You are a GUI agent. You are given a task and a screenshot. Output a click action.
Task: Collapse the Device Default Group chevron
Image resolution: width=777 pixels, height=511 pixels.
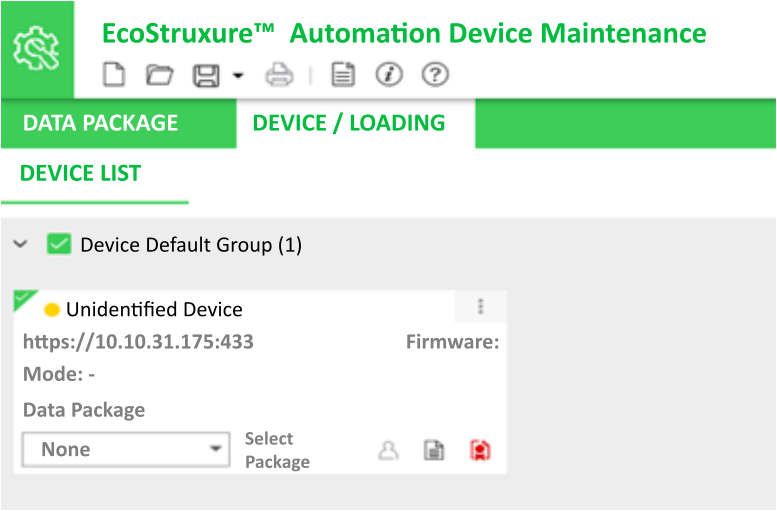pyautogui.click(x=20, y=244)
